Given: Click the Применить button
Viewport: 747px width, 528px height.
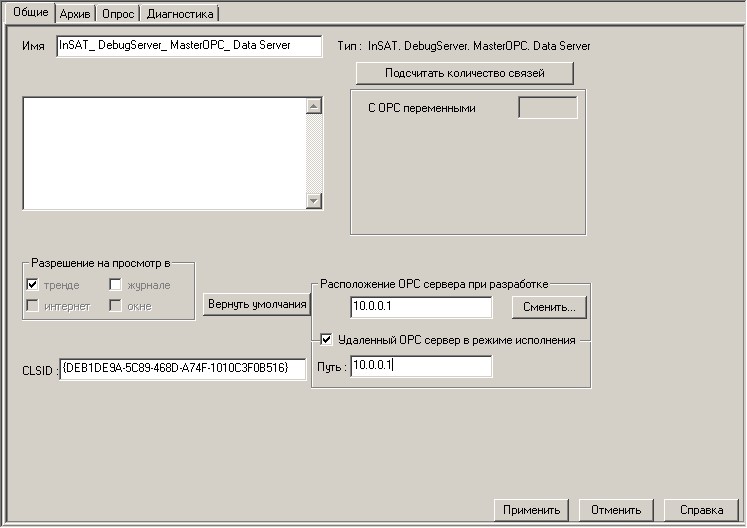Looking at the screenshot, I should click(x=531, y=510).
